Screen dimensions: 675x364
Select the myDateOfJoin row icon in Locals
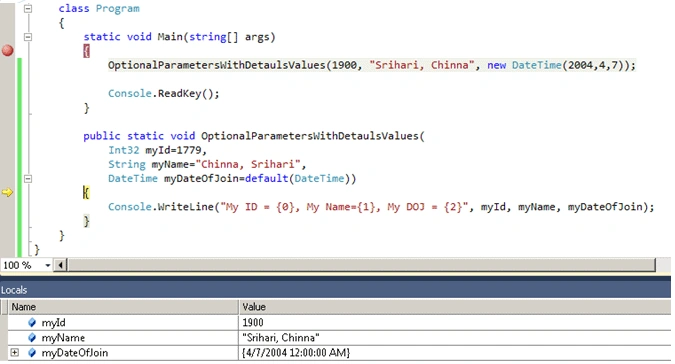[x=32, y=352]
